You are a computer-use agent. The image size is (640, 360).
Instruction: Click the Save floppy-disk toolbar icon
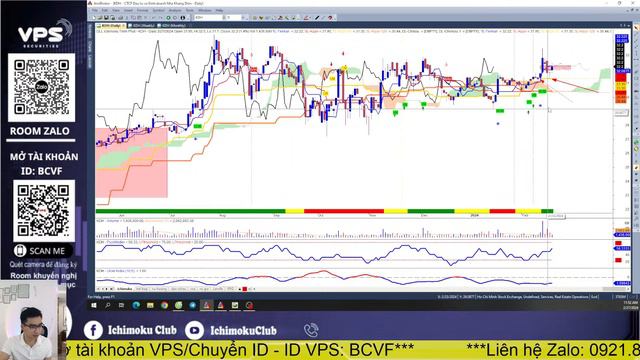tap(106, 18)
